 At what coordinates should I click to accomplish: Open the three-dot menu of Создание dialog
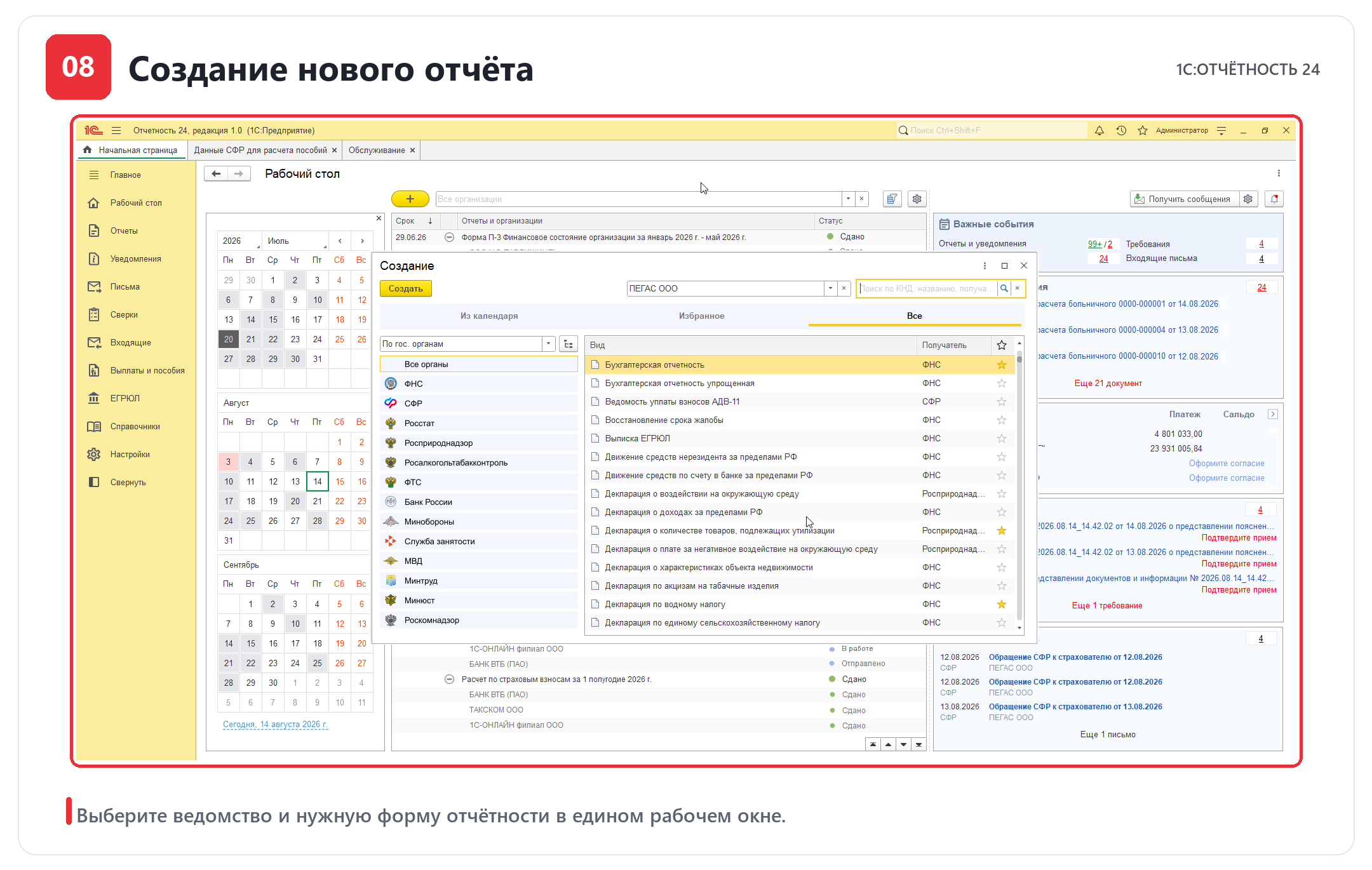(x=985, y=266)
